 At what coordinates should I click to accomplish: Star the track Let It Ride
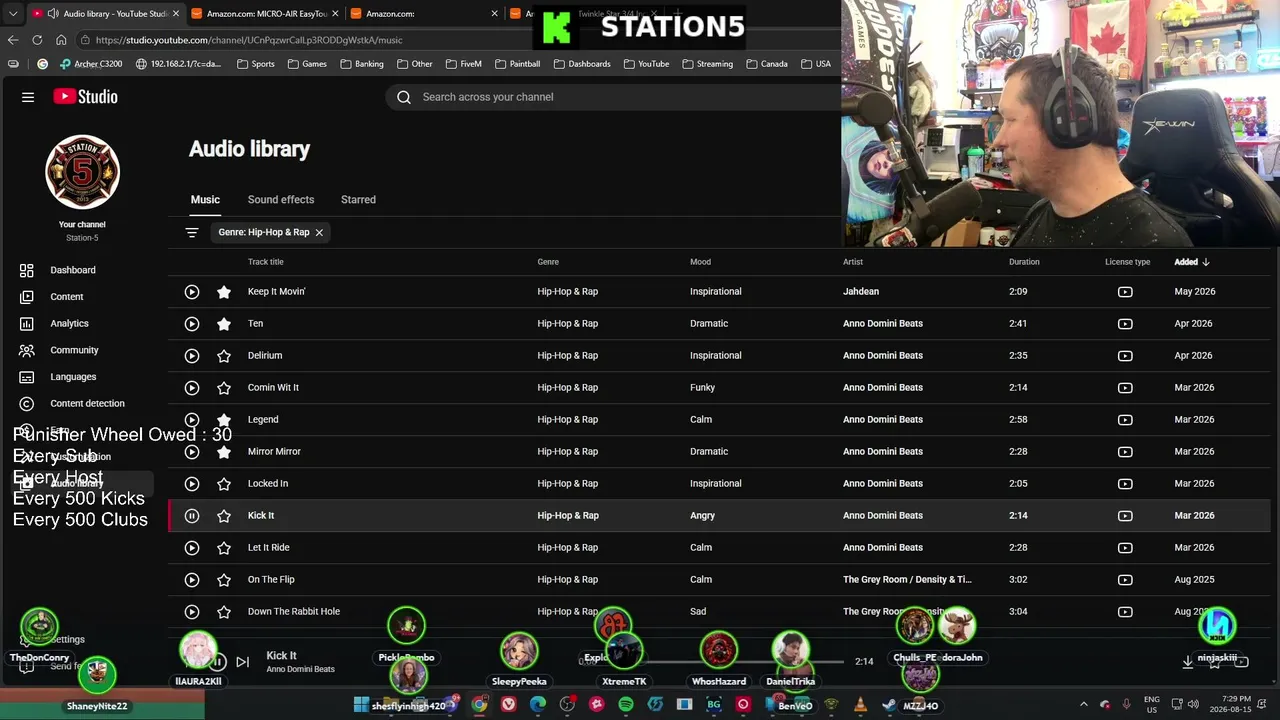pyautogui.click(x=224, y=548)
